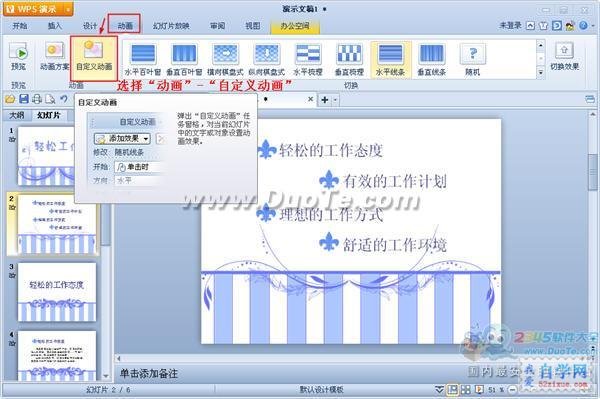Select slide 2 thumbnail
The image size is (600, 399).
pyautogui.click(x=57, y=225)
